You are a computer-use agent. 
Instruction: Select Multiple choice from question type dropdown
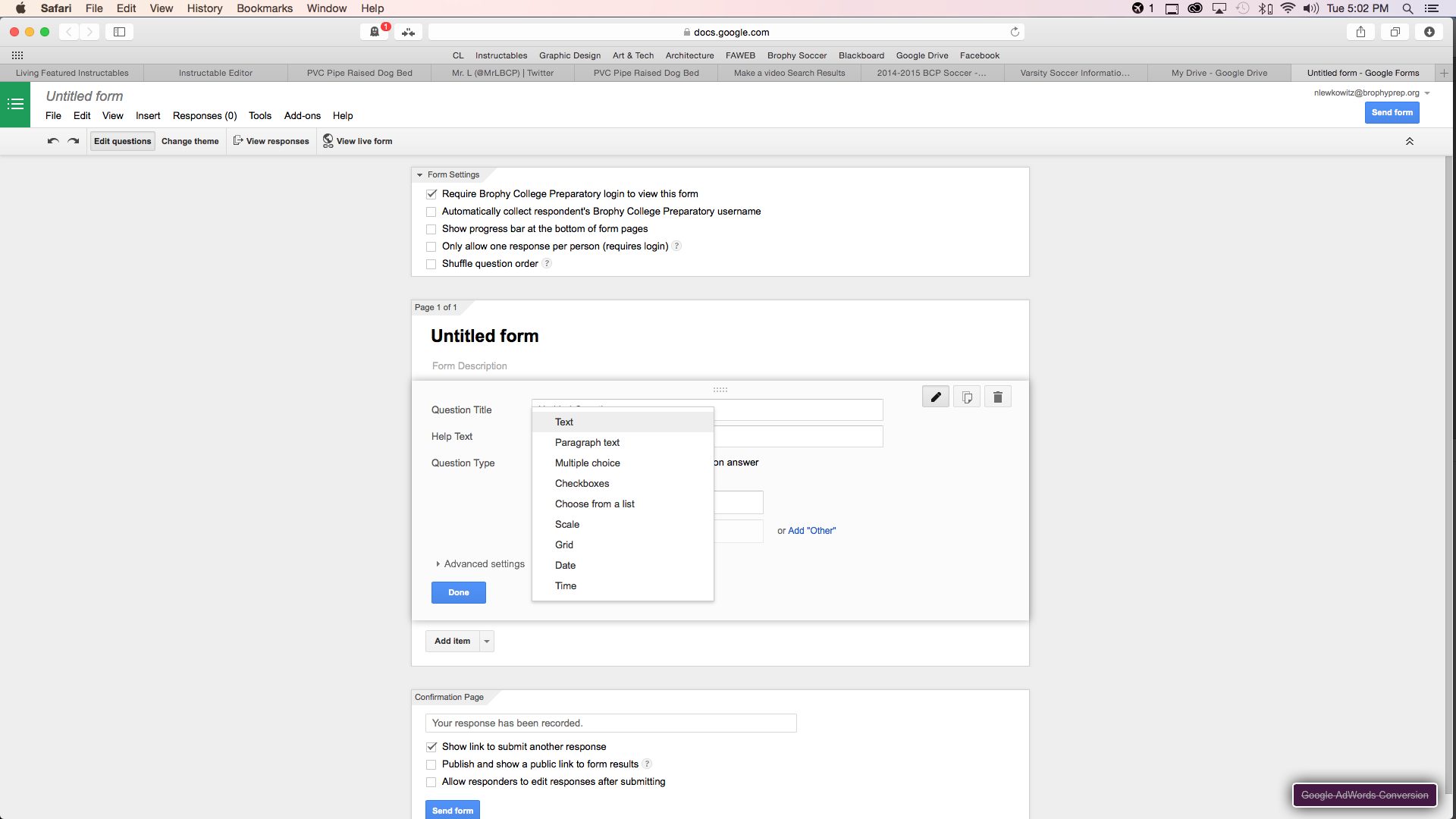[587, 462]
